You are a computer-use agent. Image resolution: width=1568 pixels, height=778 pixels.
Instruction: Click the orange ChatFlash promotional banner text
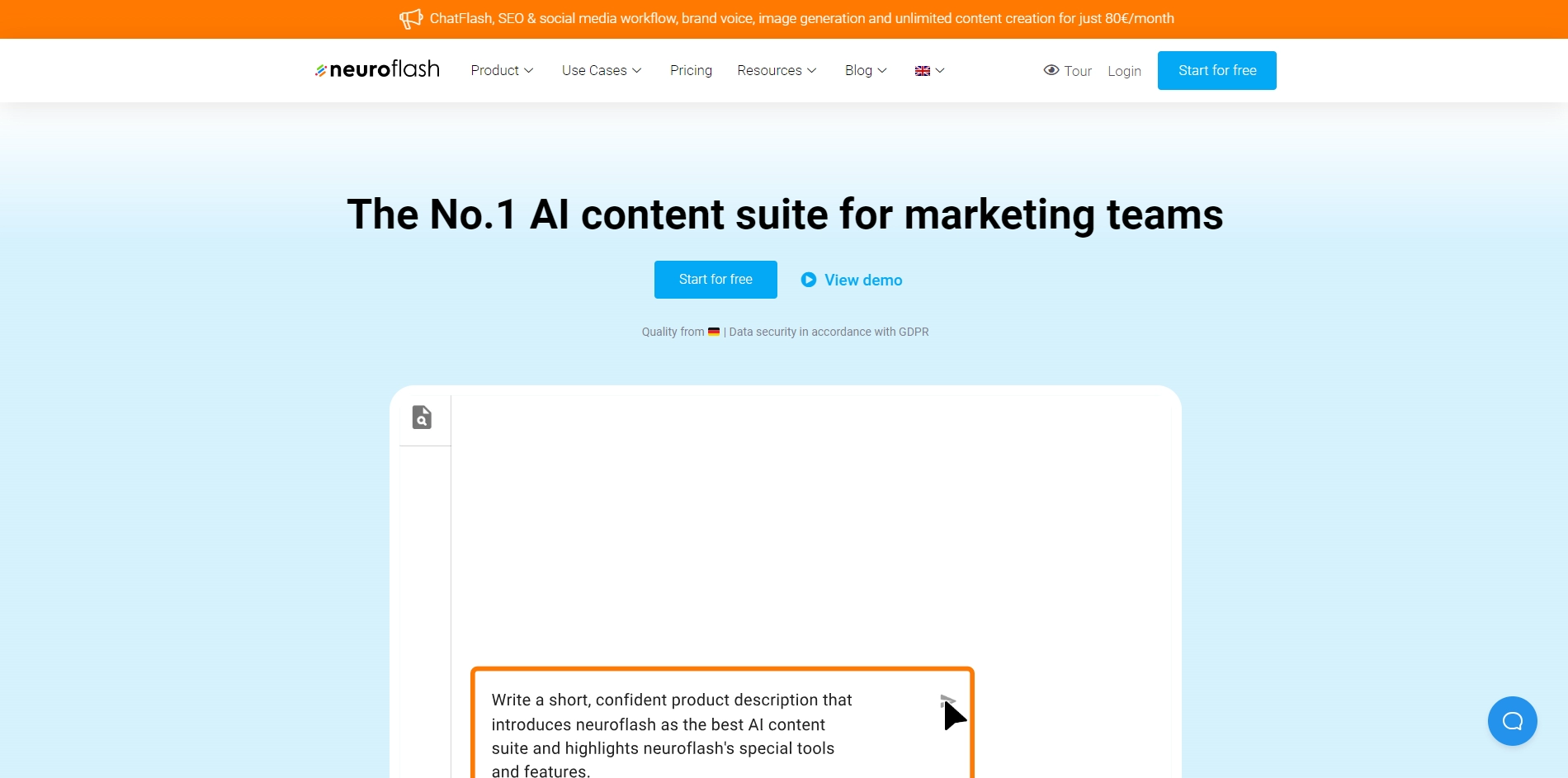click(801, 18)
